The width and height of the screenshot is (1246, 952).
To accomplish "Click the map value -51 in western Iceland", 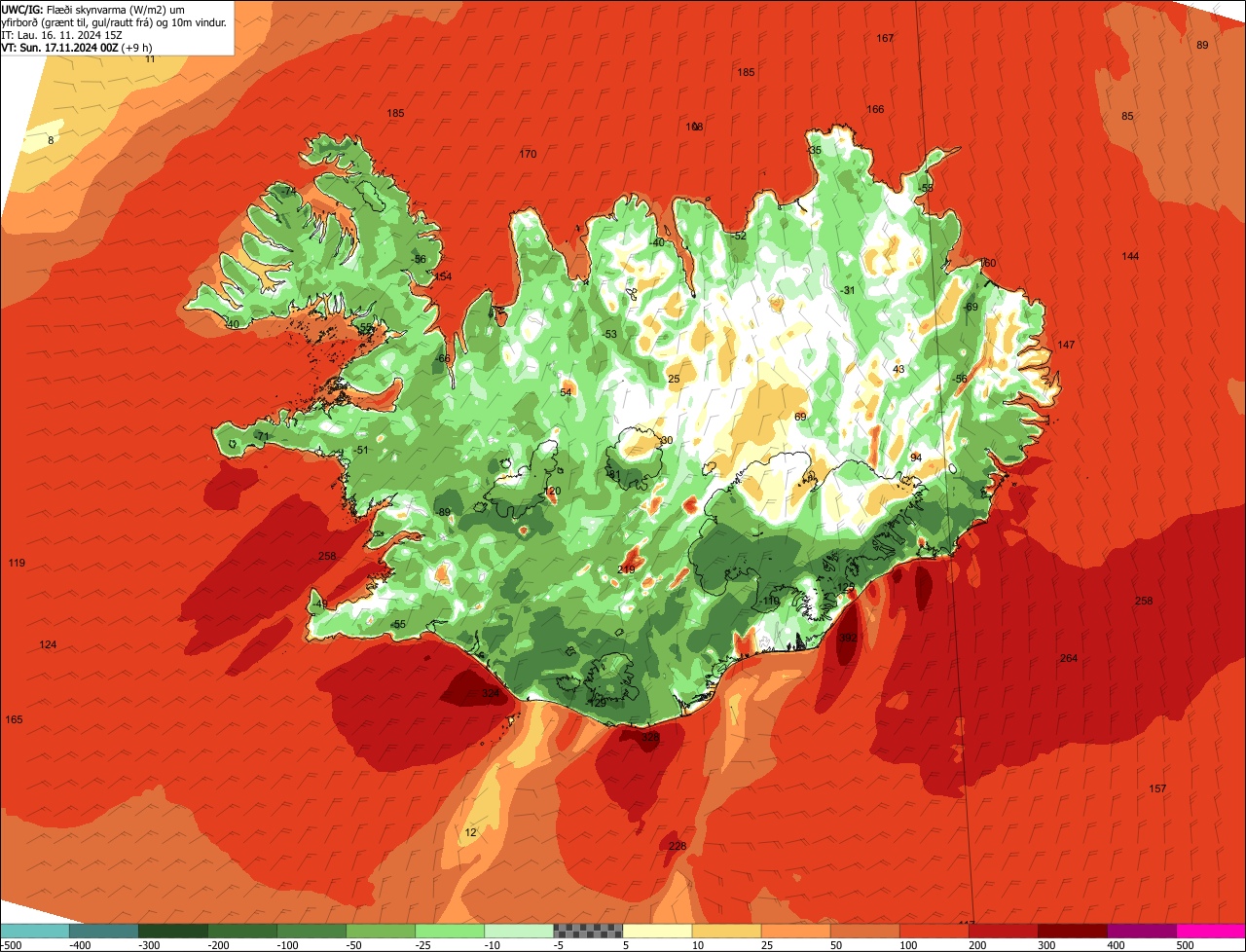I will pos(361,450).
